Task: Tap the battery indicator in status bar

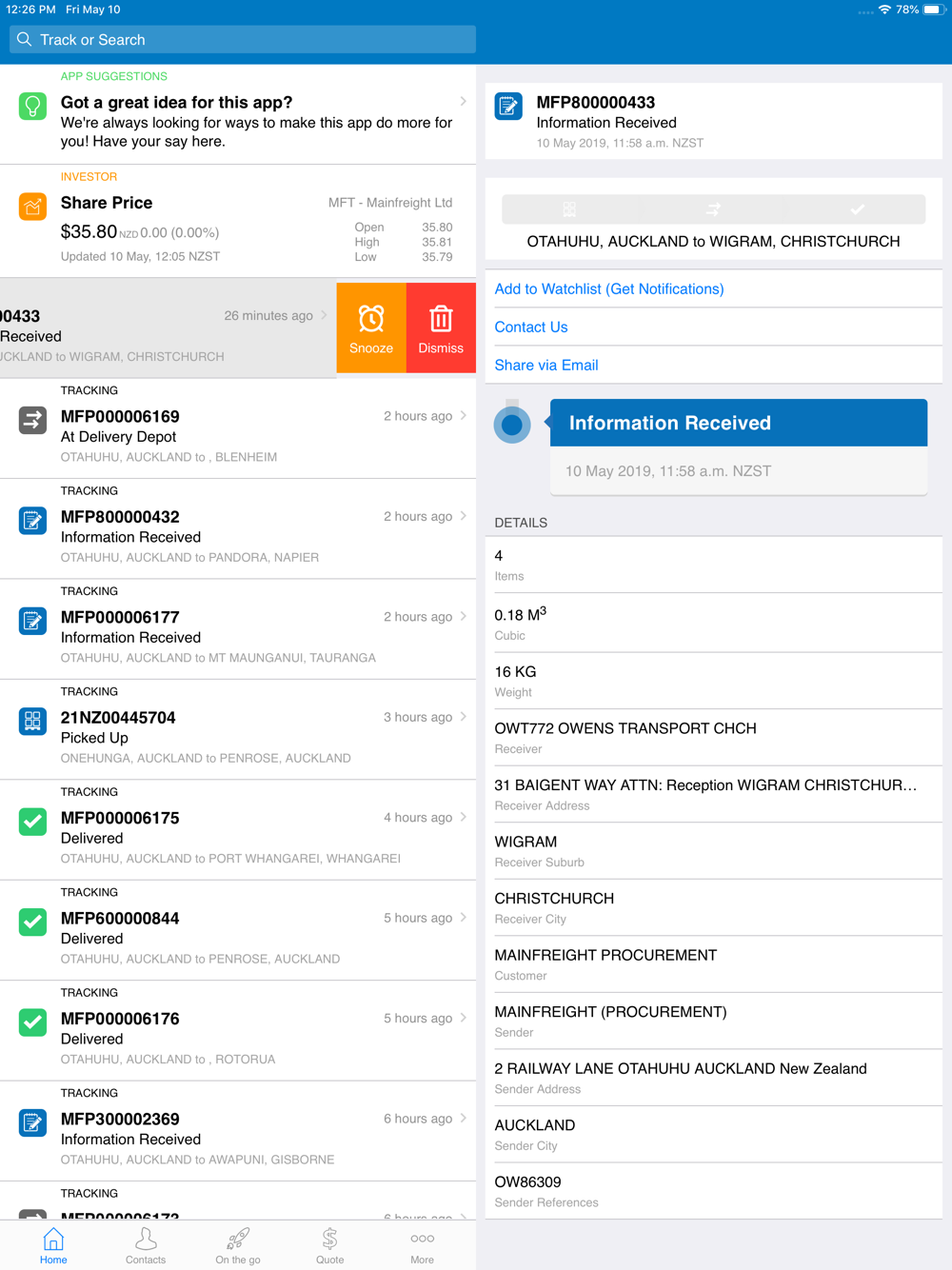Action: point(932,10)
